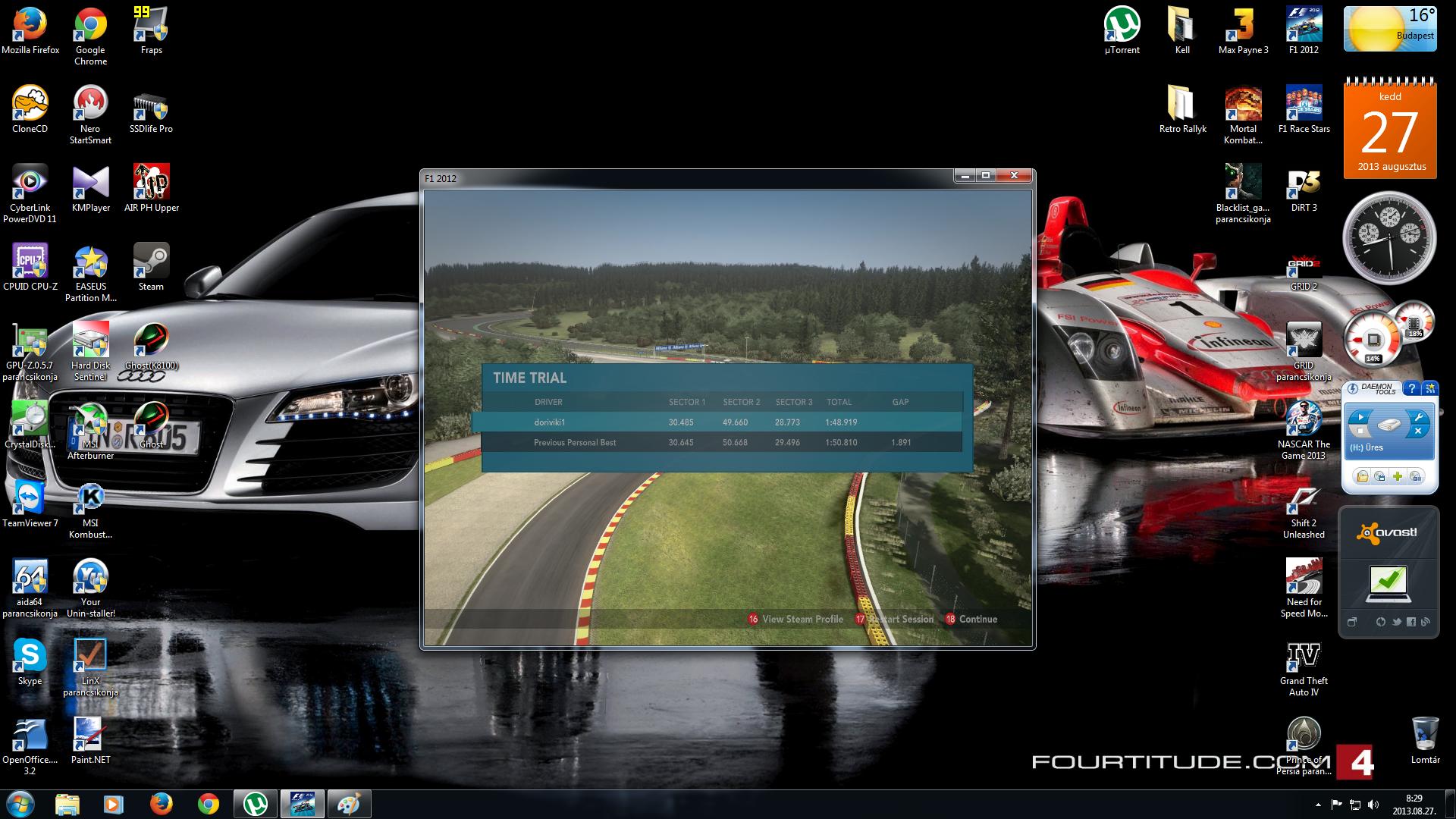Image resolution: width=1456 pixels, height=819 pixels.
Task: Open Mozilla Firefox desktop shortcut
Action: tap(30, 32)
